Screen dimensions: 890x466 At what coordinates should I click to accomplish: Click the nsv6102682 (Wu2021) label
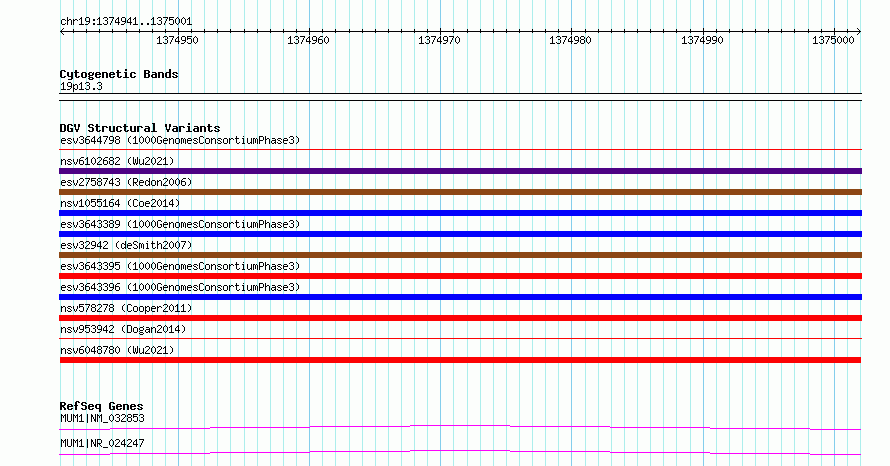coord(117,161)
